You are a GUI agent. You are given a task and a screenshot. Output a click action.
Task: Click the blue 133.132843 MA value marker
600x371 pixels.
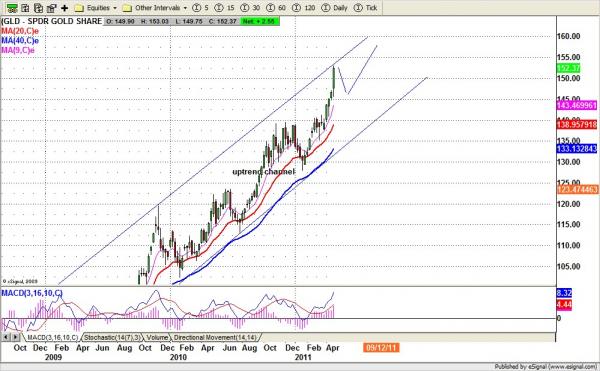[577, 148]
